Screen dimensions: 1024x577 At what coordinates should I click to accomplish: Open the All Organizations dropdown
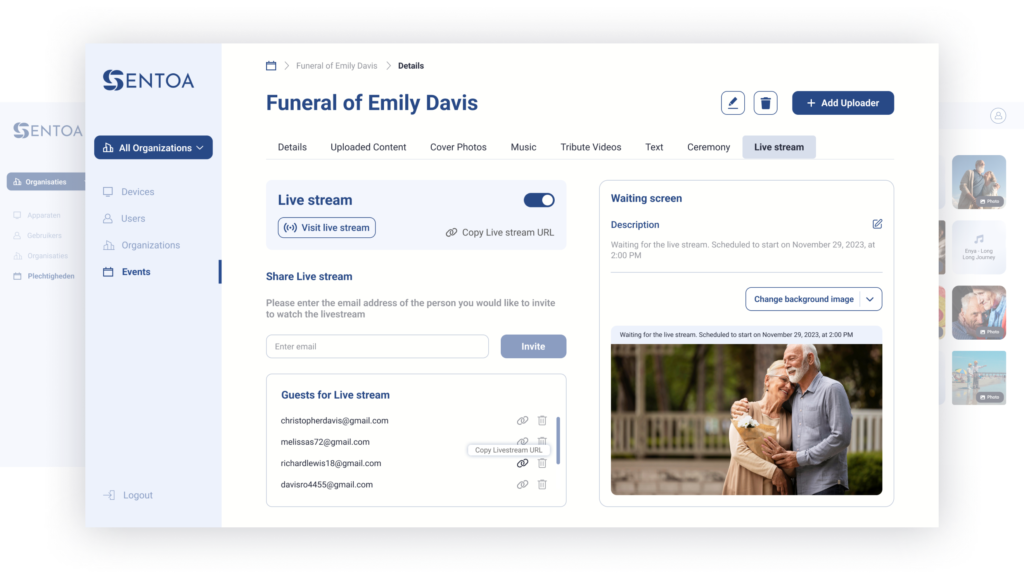tap(153, 148)
